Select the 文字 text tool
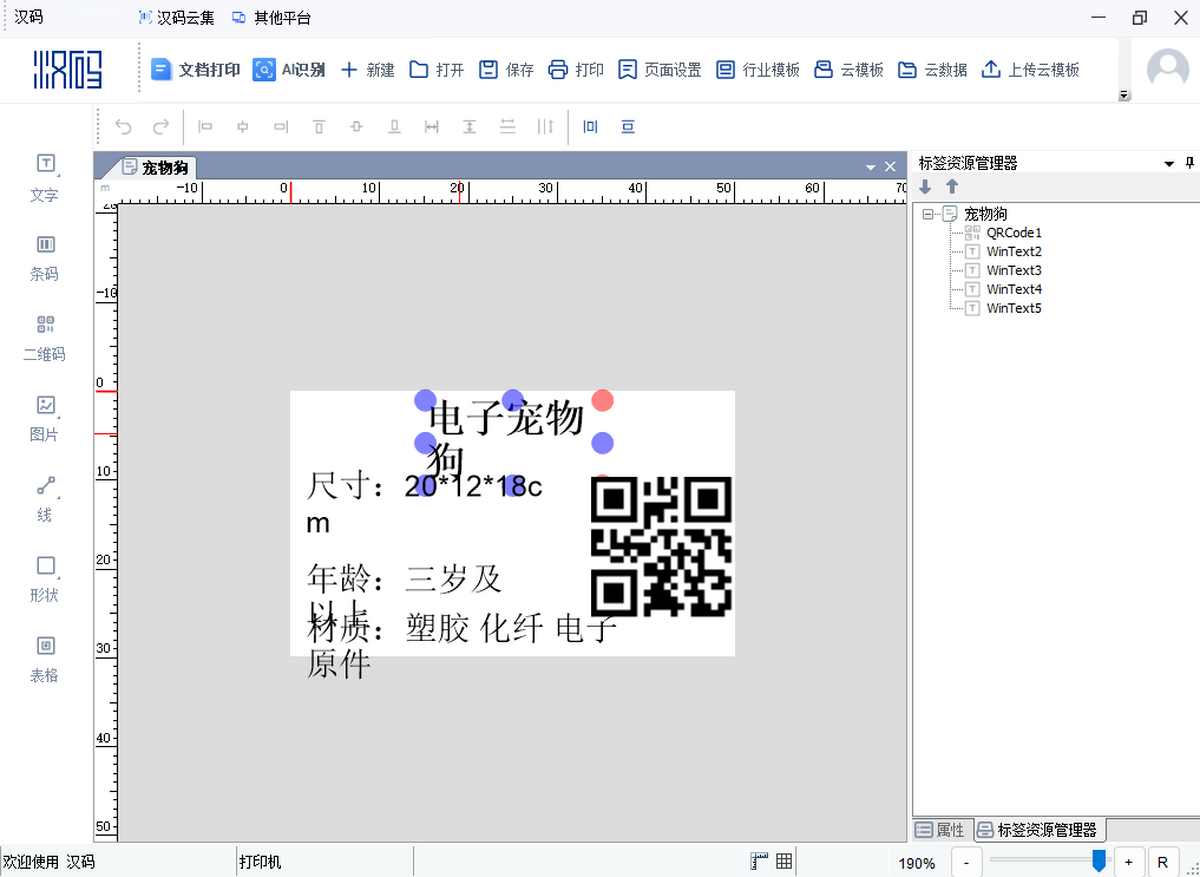1200x877 pixels. 45,178
